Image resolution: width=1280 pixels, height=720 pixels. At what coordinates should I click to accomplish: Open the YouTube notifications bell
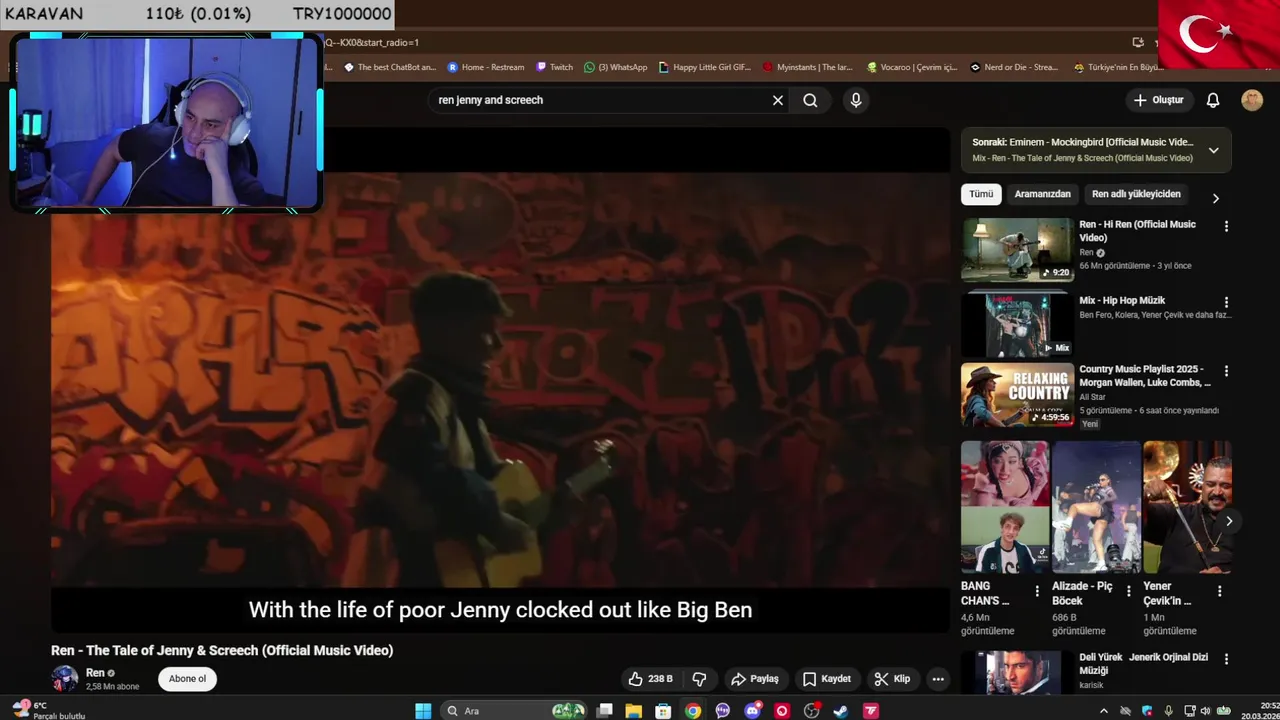(x=1212, y=100)
